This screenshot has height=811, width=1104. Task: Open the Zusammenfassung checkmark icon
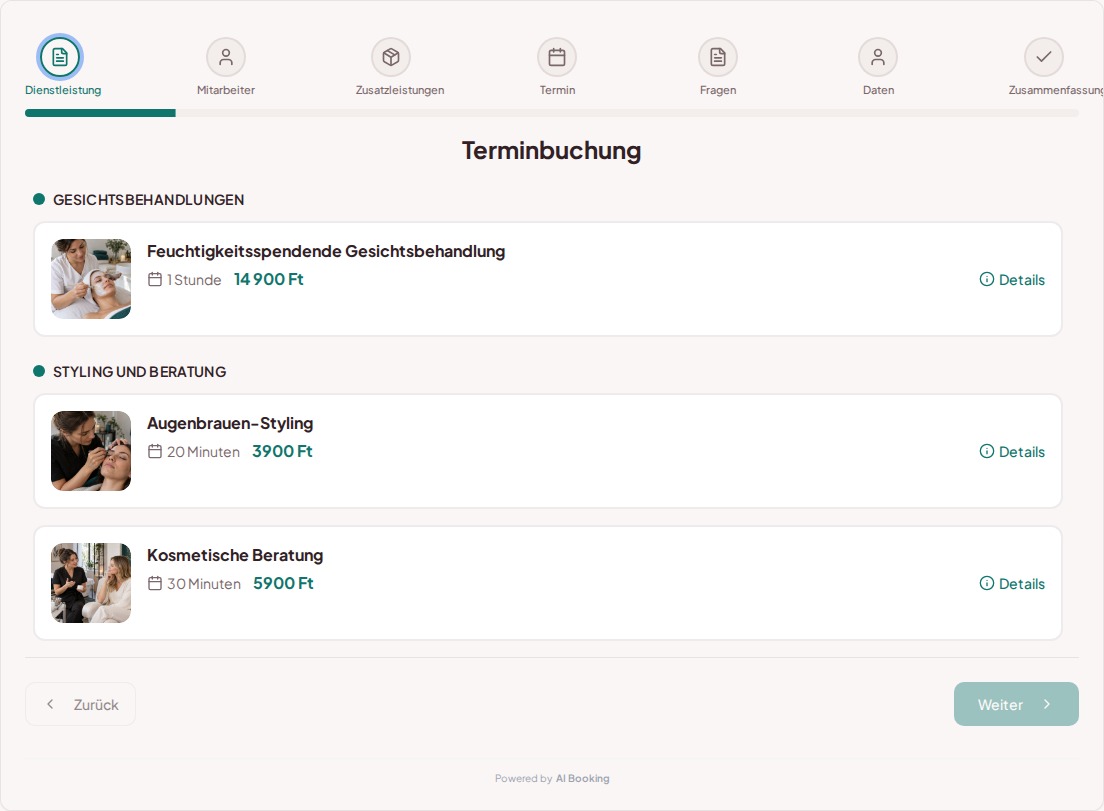click(x=1044, y=57)
